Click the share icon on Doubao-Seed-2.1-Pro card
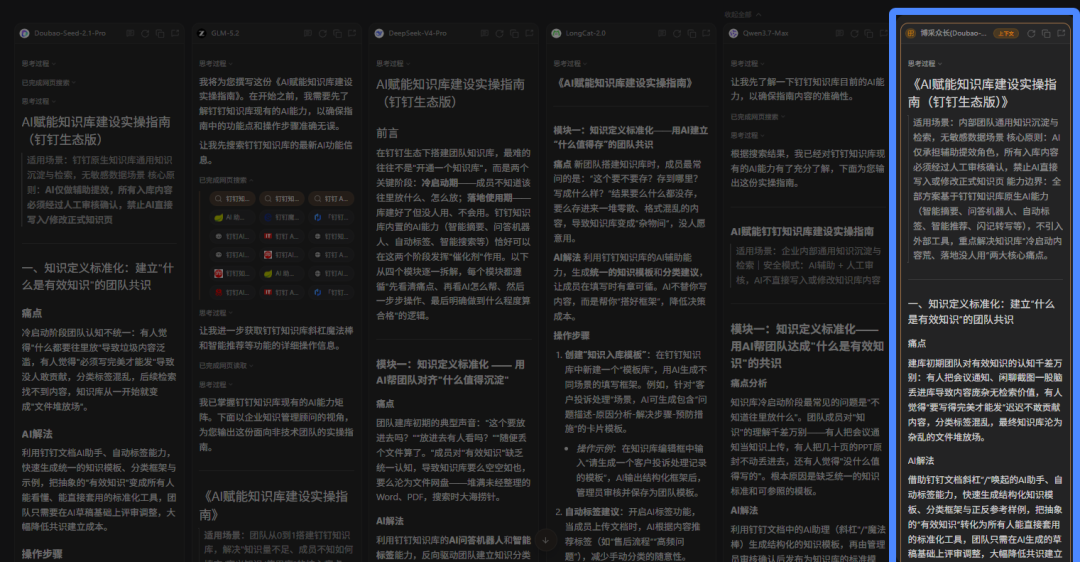Viewport: 1080px width, 562px height. (x=175, y=33)
